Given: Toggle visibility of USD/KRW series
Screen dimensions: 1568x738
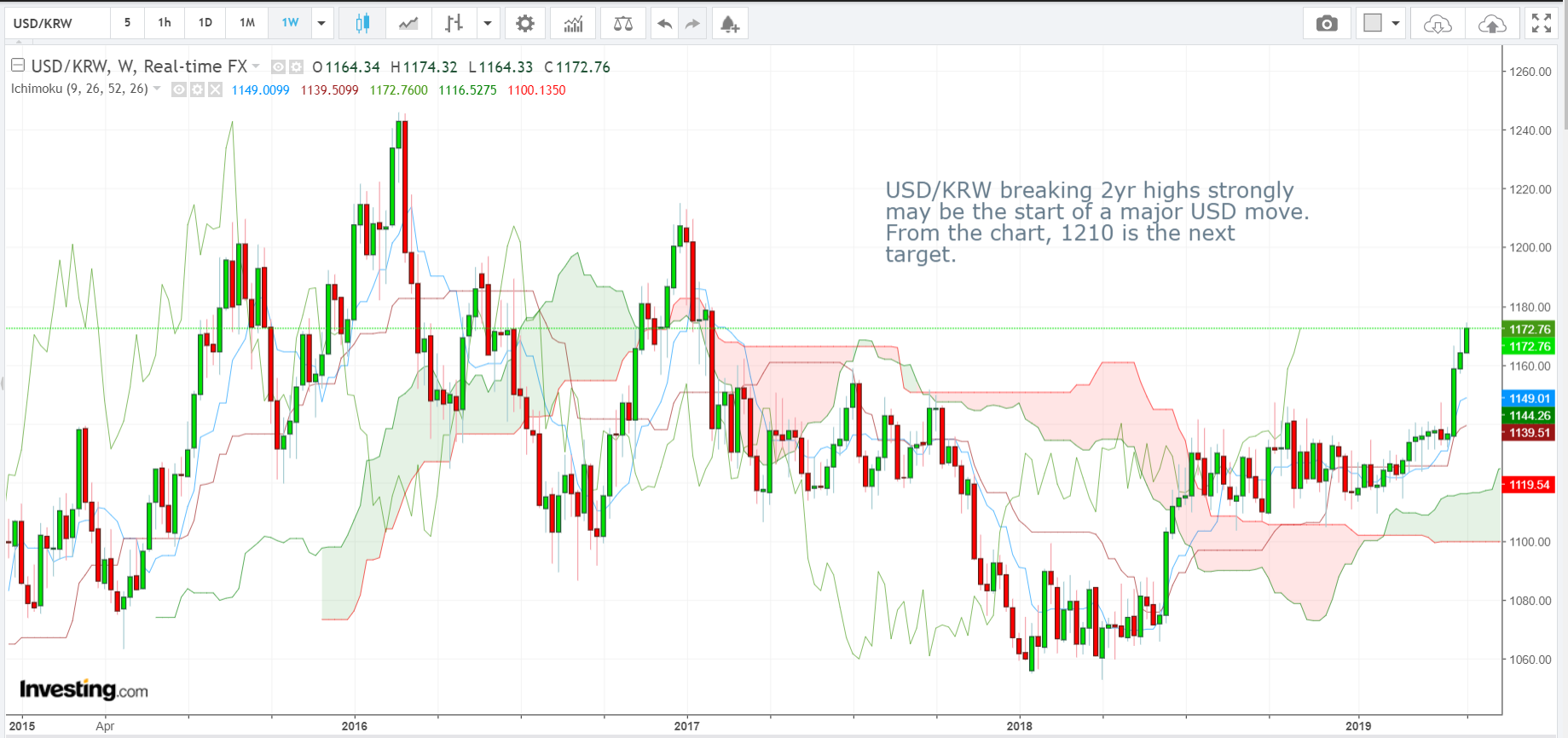Looking at the screenshot, I should [278, 66].
